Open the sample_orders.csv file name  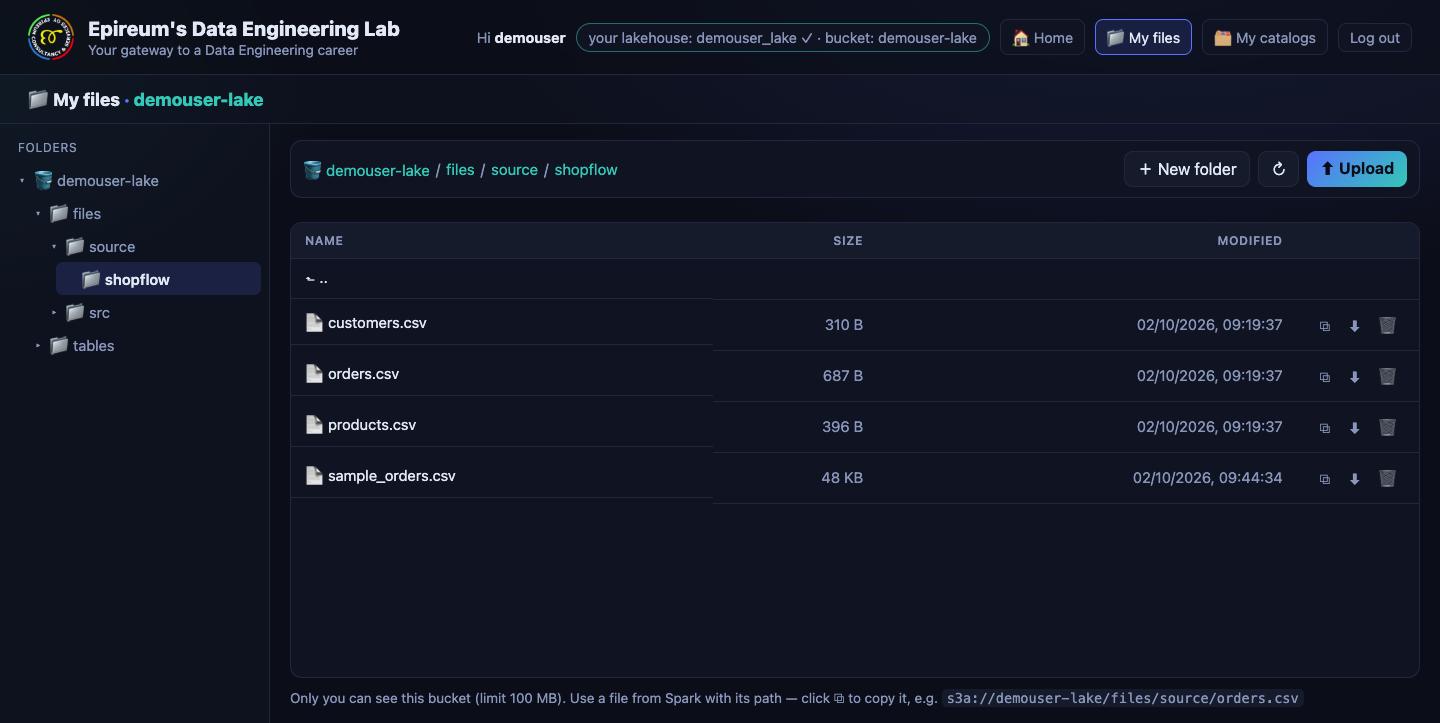(392, 476)
